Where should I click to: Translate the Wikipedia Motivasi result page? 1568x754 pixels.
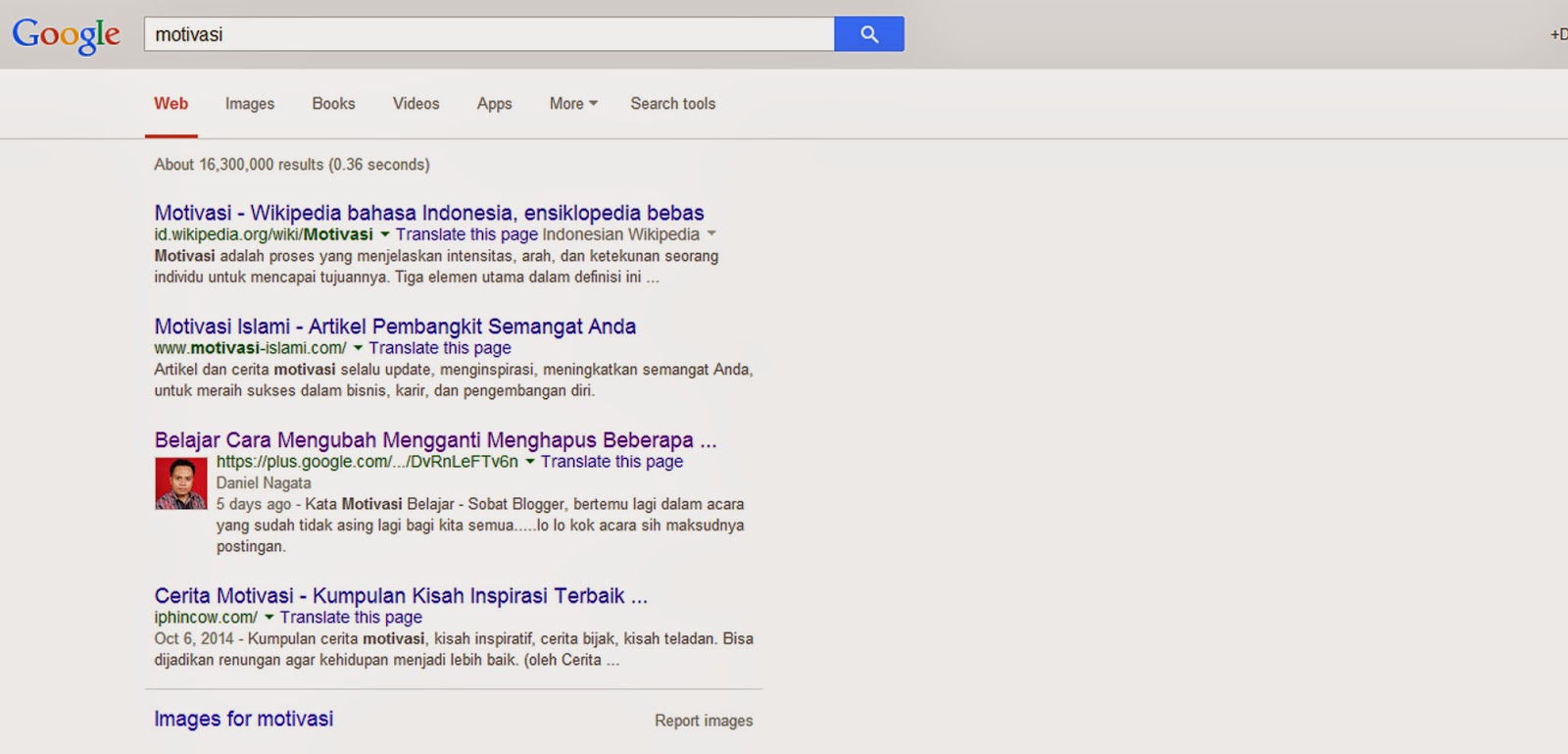pos(466,235)
